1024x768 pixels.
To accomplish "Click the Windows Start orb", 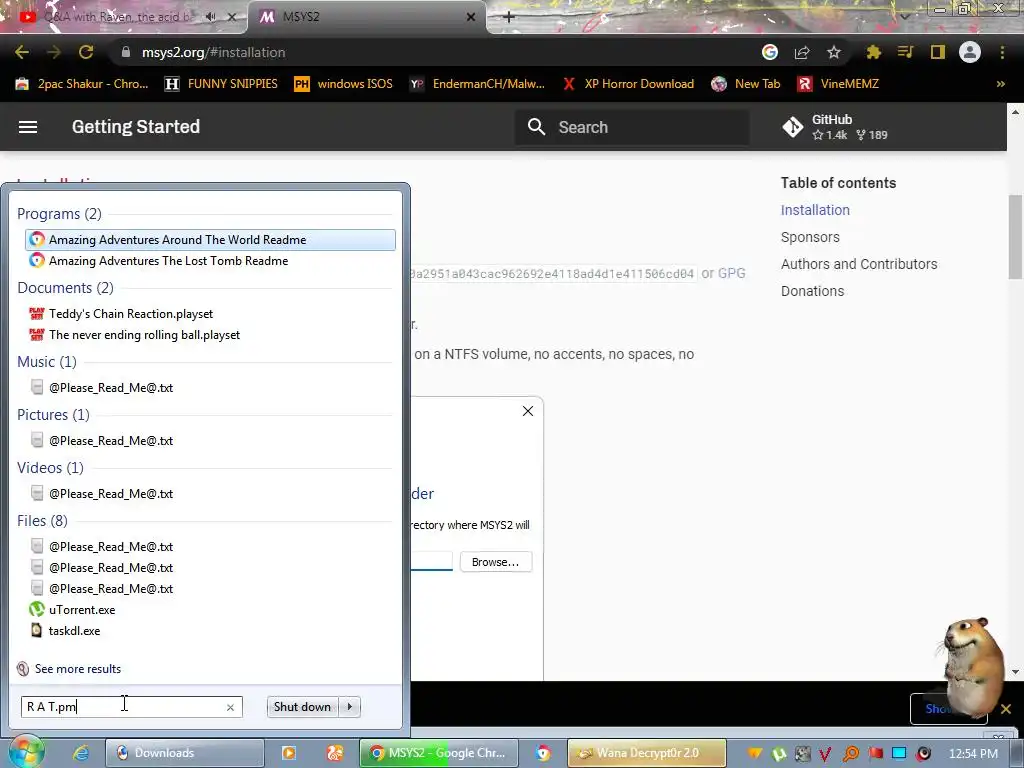I will (26, 752).
